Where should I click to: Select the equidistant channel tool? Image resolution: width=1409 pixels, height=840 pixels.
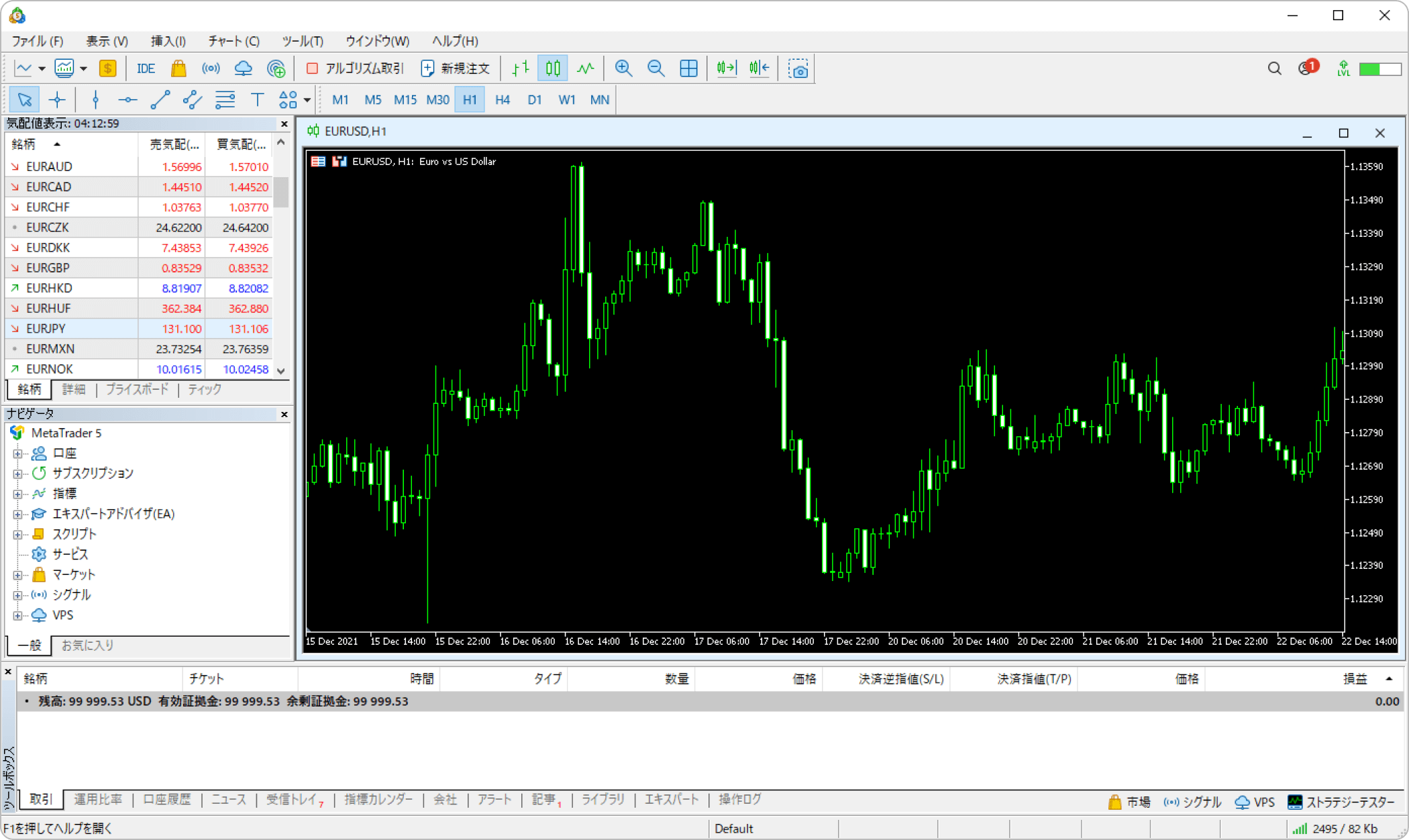(x=193, y=100)
